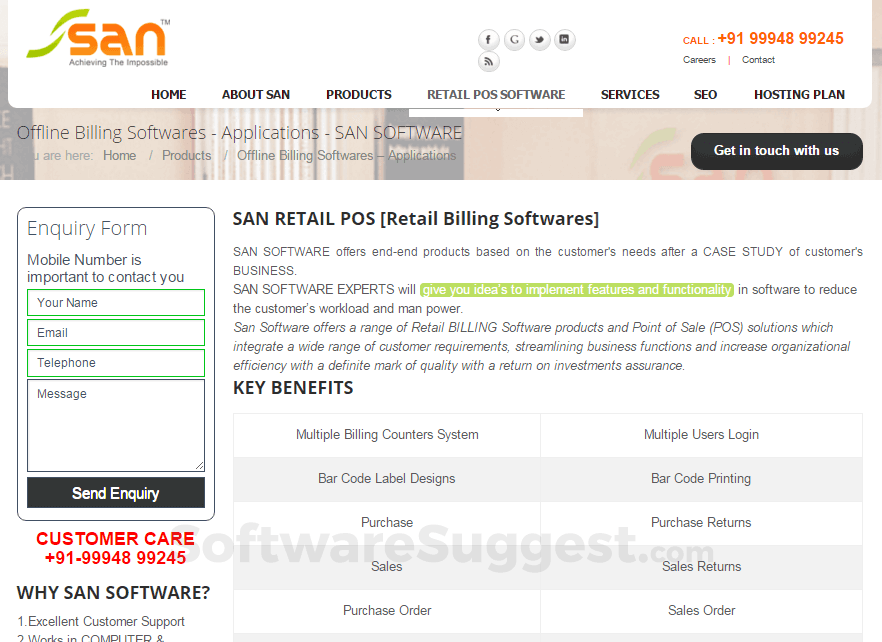Click the Google social icon

[514, 39]
